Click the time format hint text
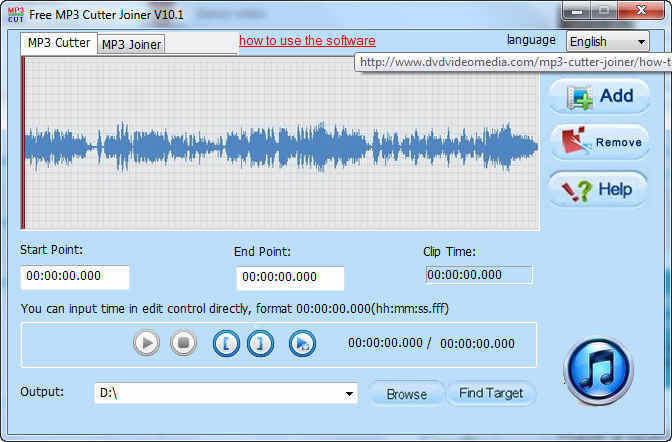The width and height of the screenshot is (672, 442). click(234, 309)
